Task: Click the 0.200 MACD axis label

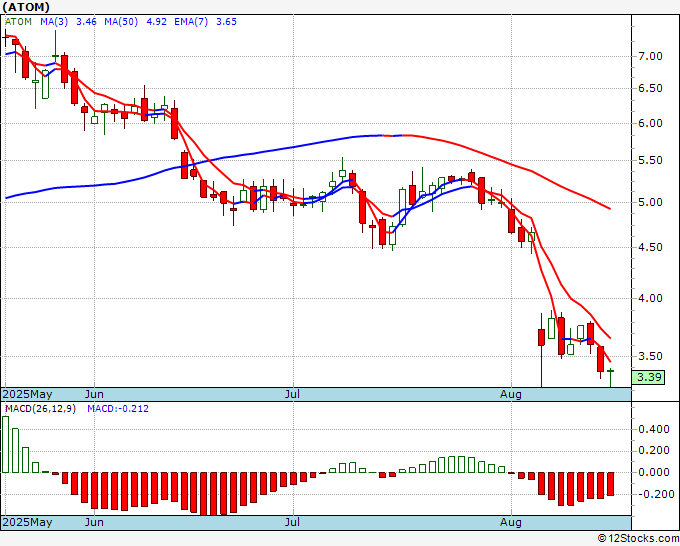Action: [654, 451]
